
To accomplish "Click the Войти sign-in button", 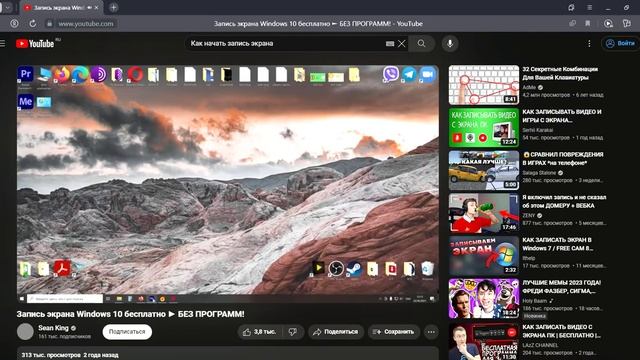I will click(620, 43).
